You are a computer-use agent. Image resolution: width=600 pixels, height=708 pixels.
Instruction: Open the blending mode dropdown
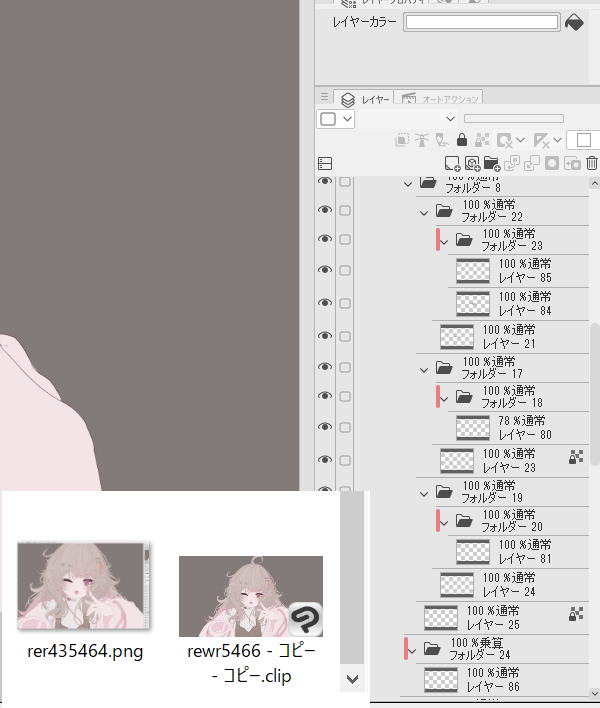408,119
